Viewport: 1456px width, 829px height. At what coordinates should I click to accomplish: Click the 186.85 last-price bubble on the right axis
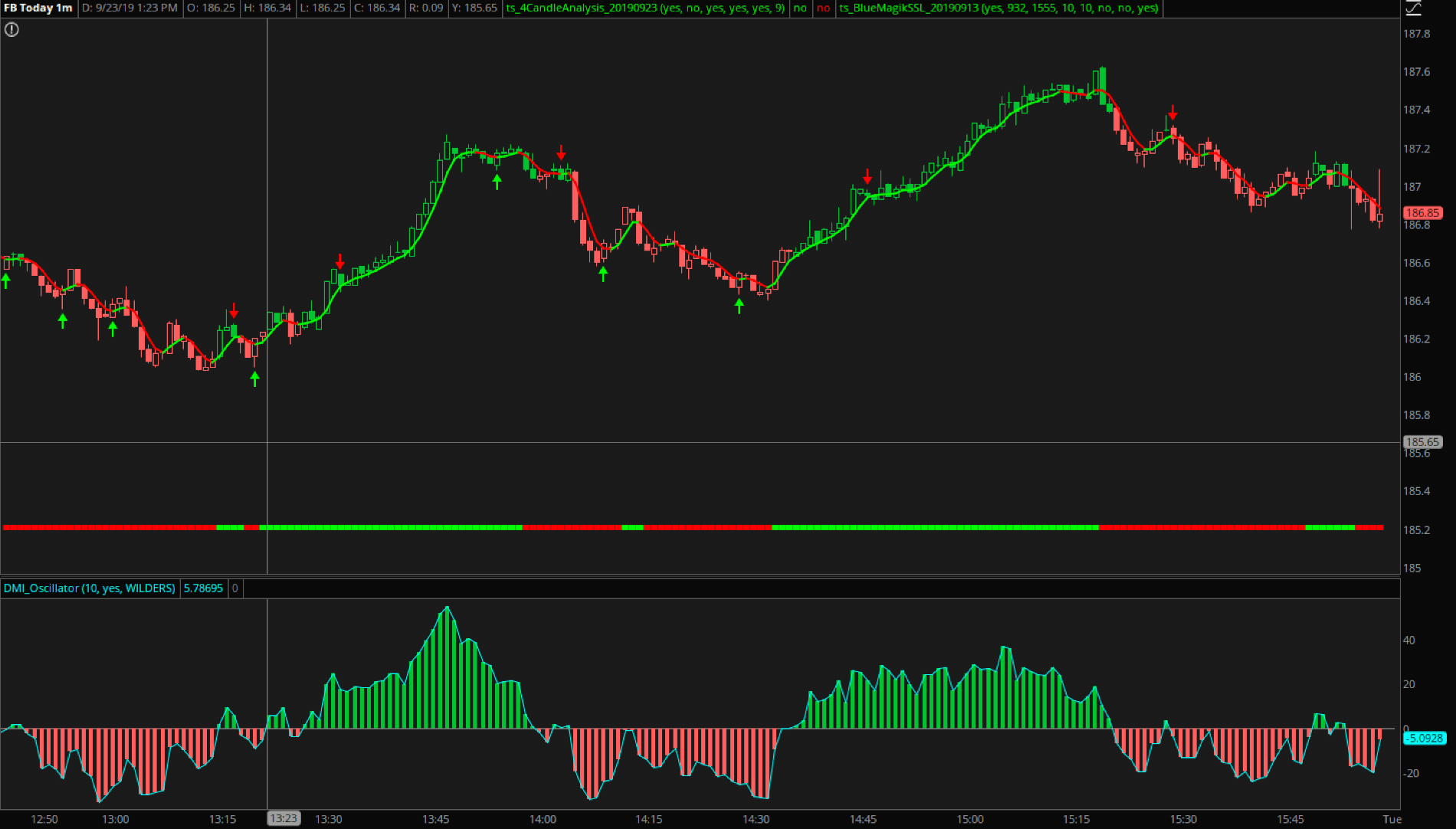pos(1424,212)
